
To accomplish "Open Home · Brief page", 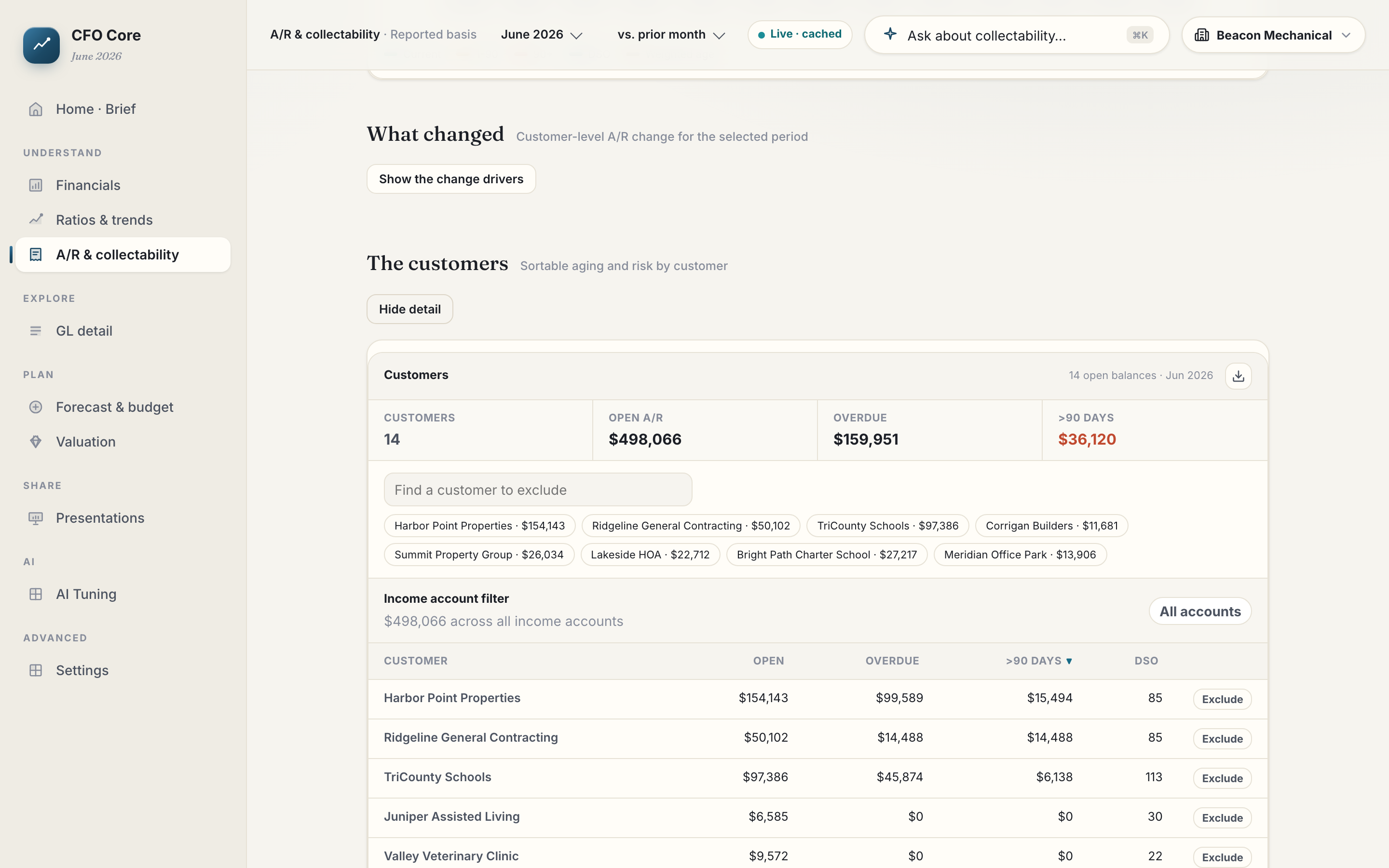I will click(x=123, y=109).
